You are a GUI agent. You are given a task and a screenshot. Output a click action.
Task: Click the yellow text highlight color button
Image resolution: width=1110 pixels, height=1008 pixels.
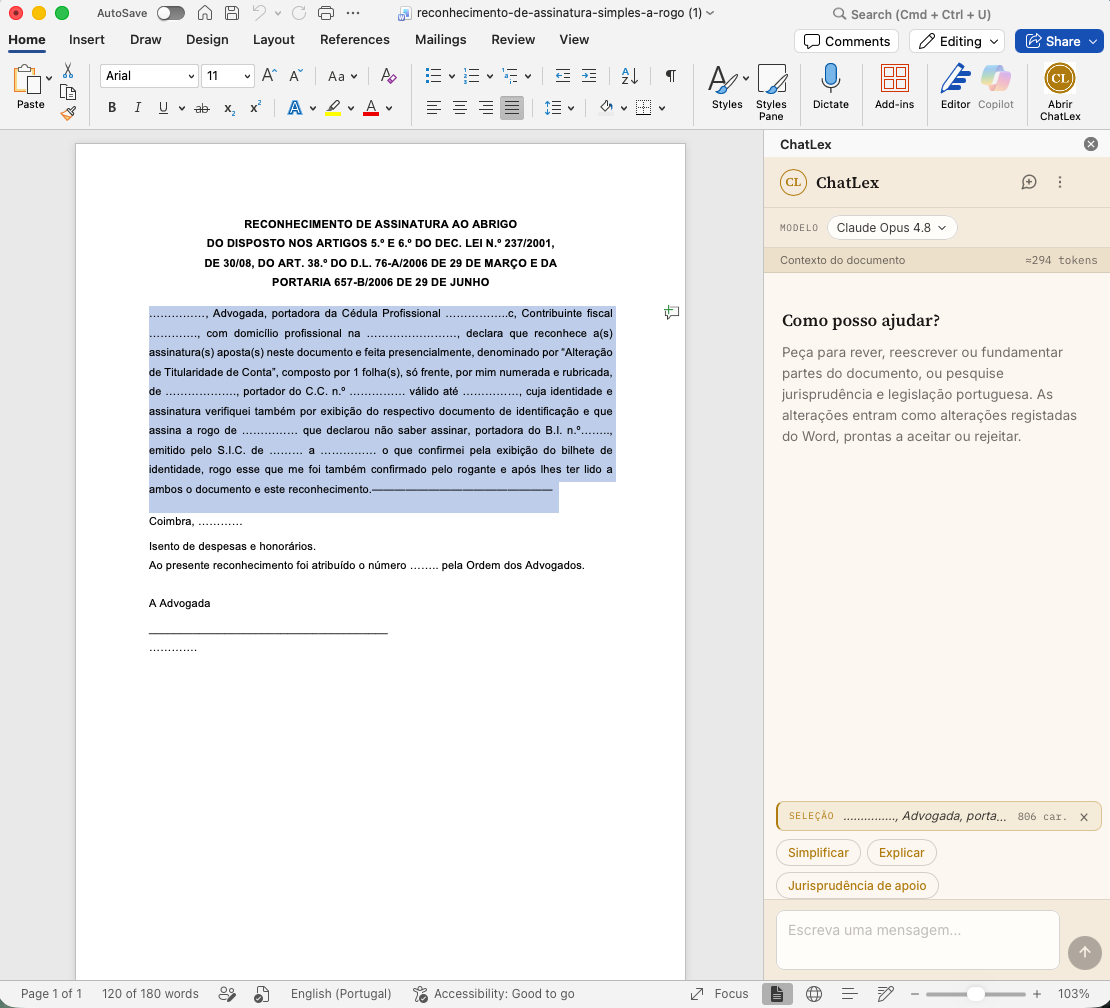click(333, 108)
